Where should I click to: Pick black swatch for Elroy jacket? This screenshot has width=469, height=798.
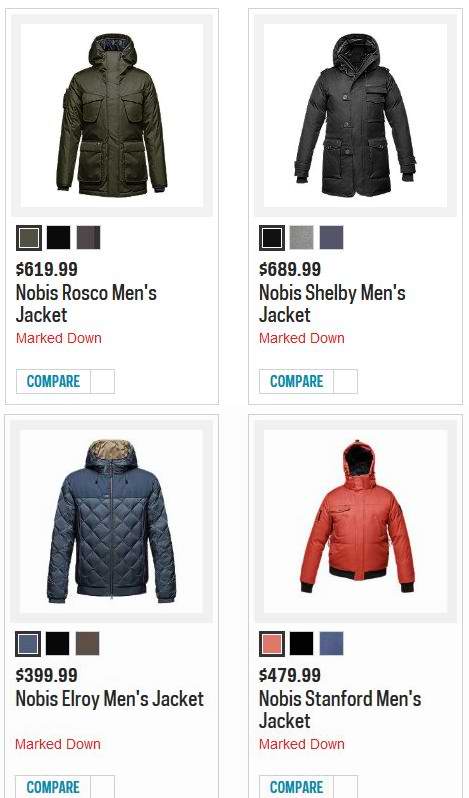tap(57, 643)
